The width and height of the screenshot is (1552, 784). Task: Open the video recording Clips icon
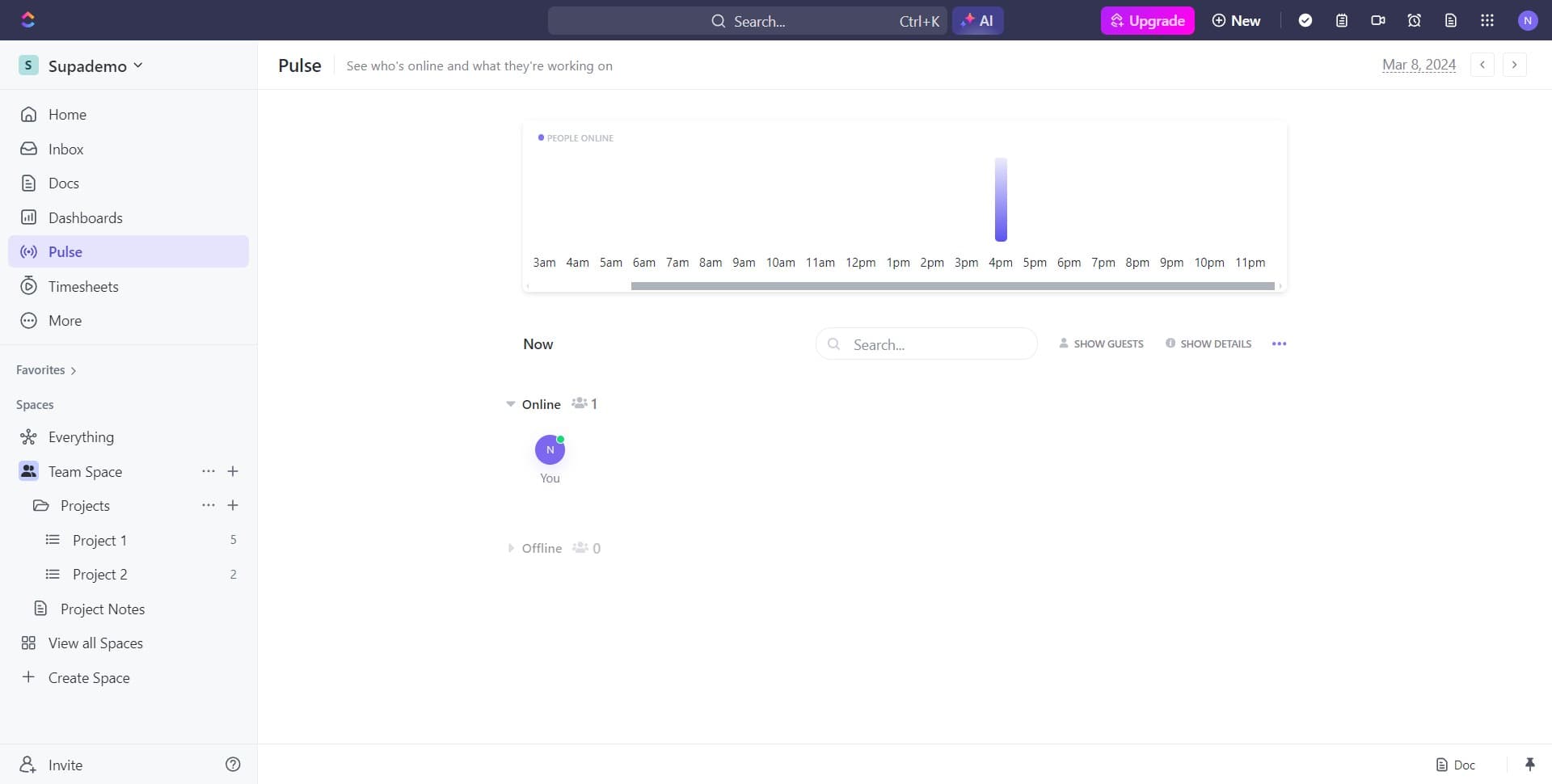tap(1378, 20)
